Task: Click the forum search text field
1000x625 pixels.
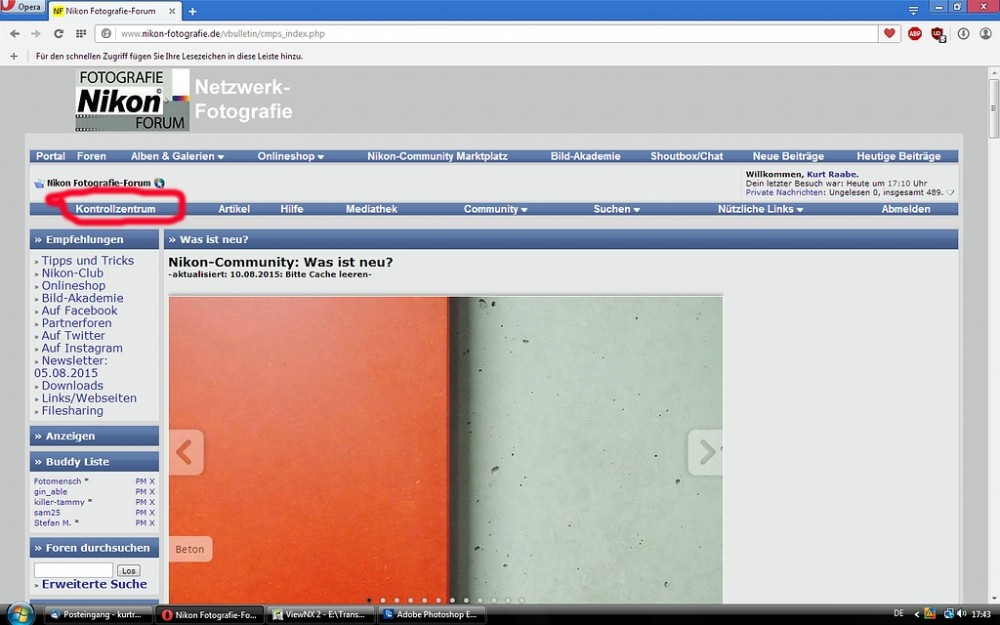Action: 73,570
